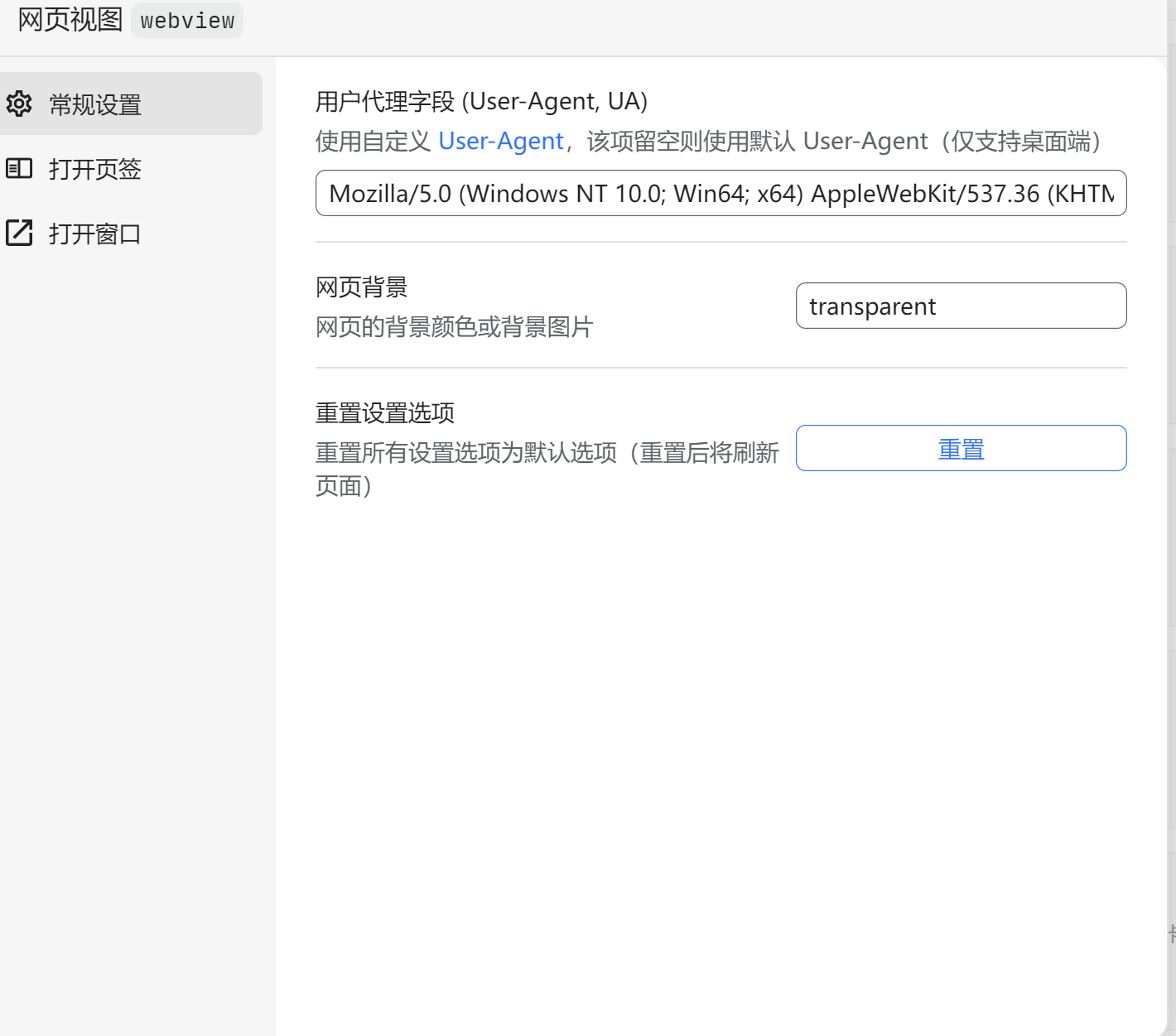This screenshot has height=1036, width=1176.
Task: Click the gear icon for 常规设置
Action: 19,104
